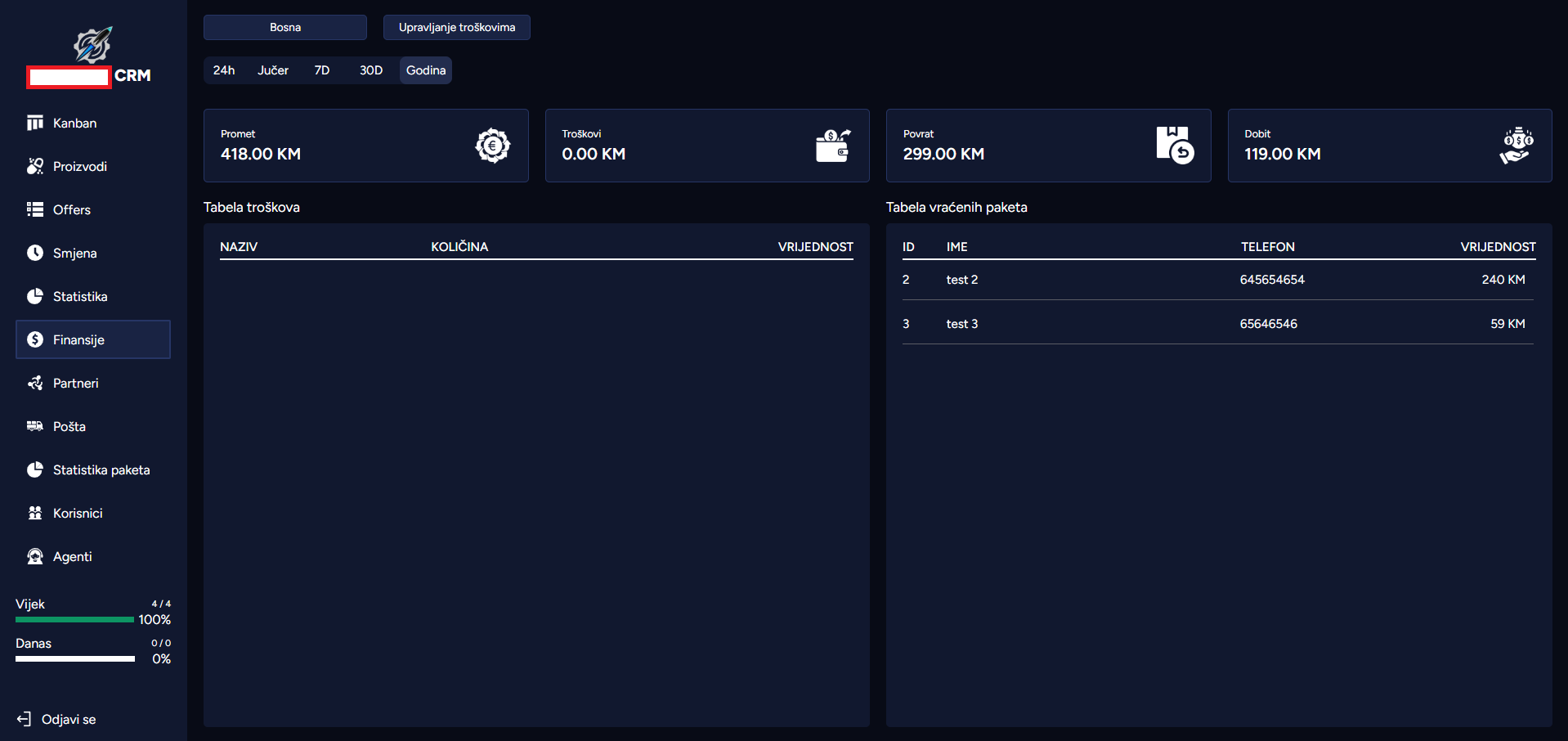Click the Pošta truck icon
The image size is (1568, 741).
point(35,426)
